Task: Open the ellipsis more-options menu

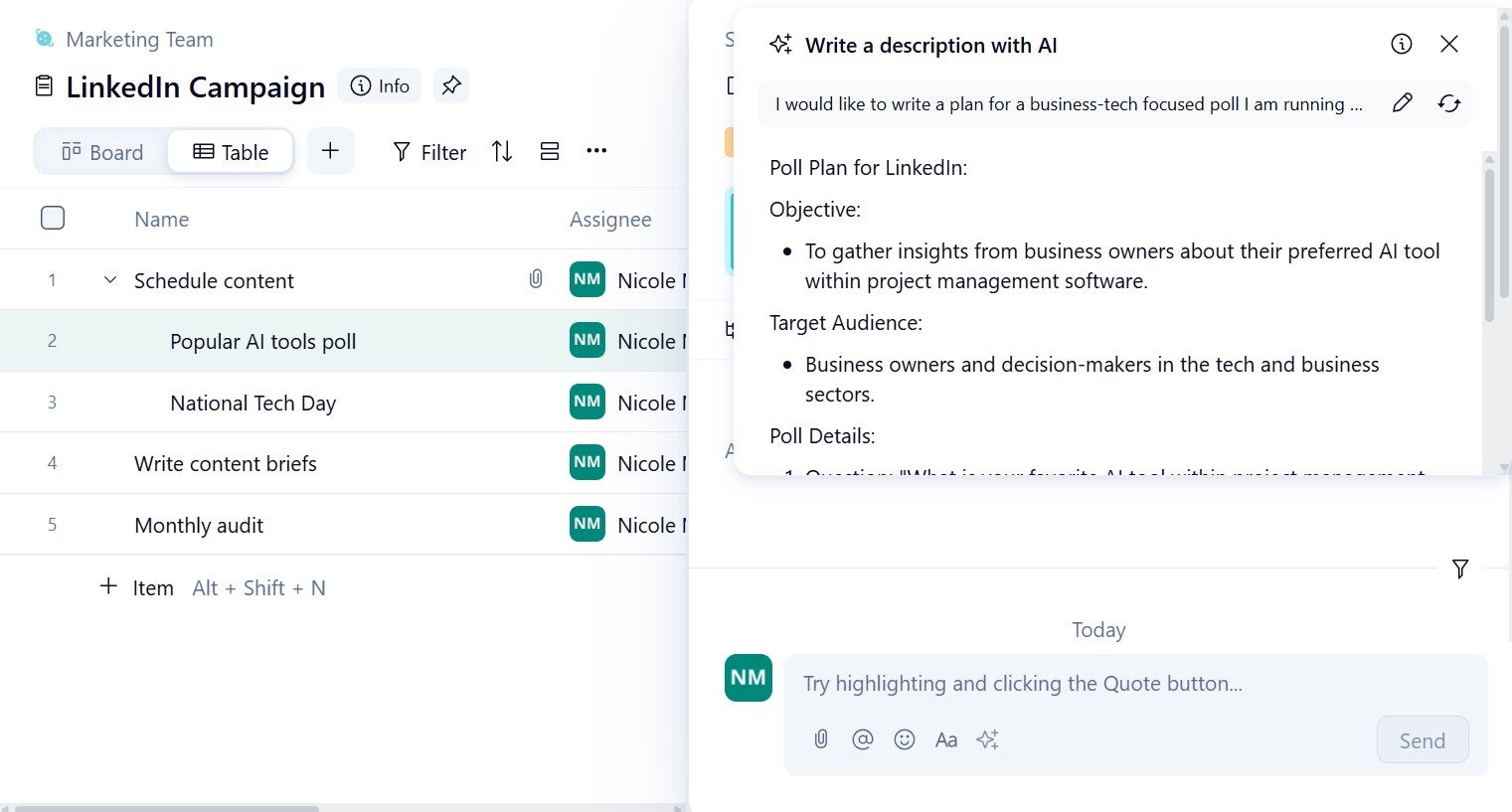Action: point(595,151)
